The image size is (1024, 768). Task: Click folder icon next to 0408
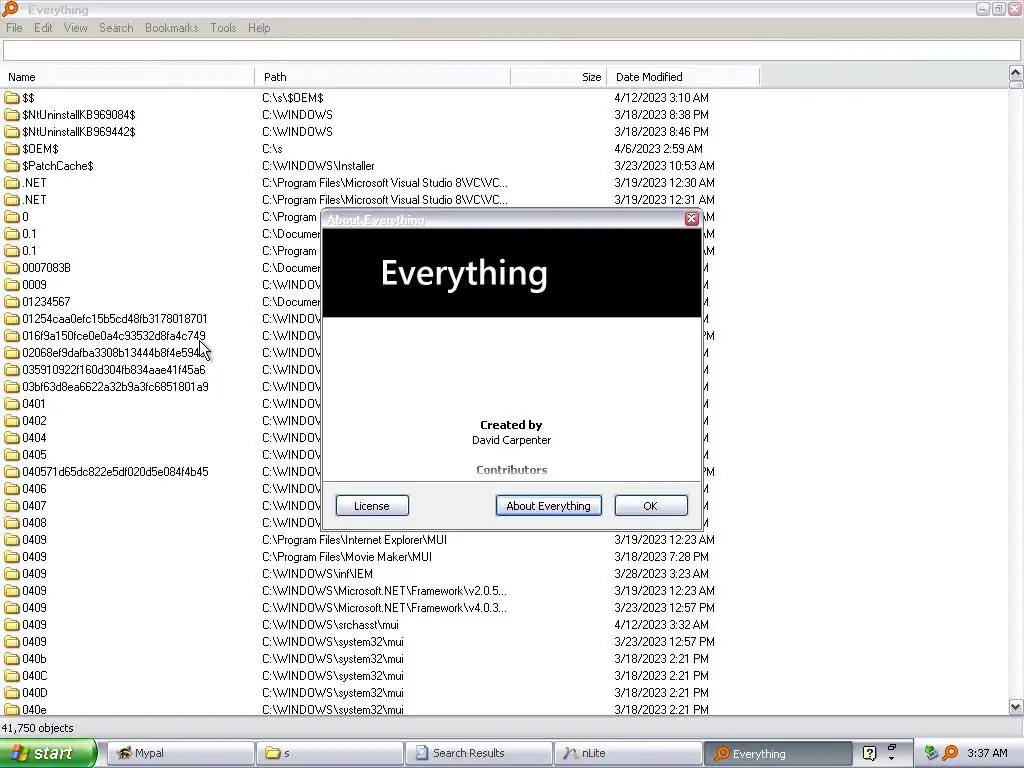[12, 522]
